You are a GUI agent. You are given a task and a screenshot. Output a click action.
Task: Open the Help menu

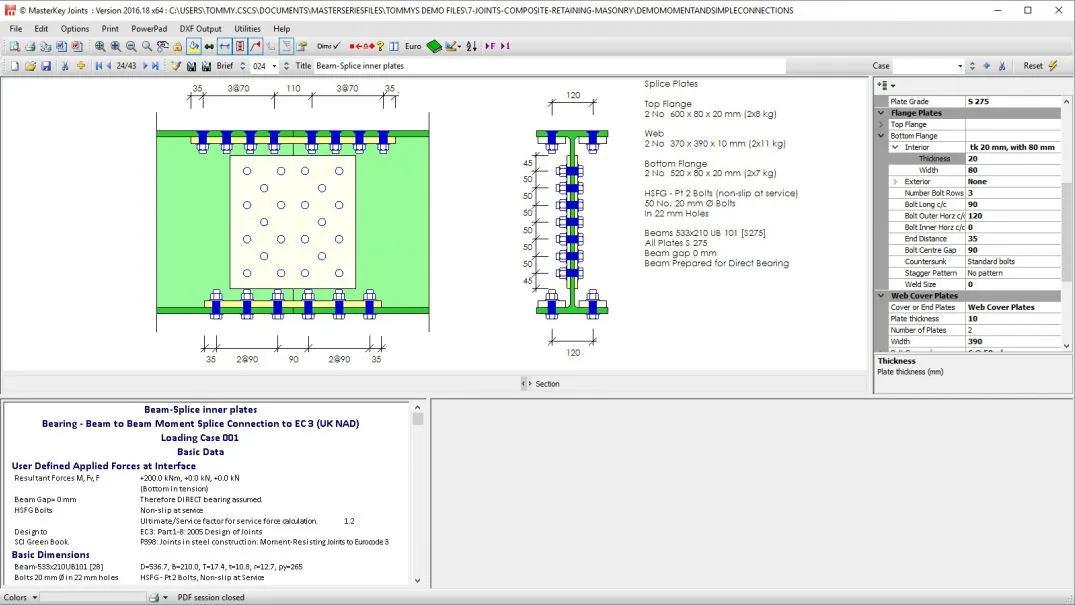[282, 29]
